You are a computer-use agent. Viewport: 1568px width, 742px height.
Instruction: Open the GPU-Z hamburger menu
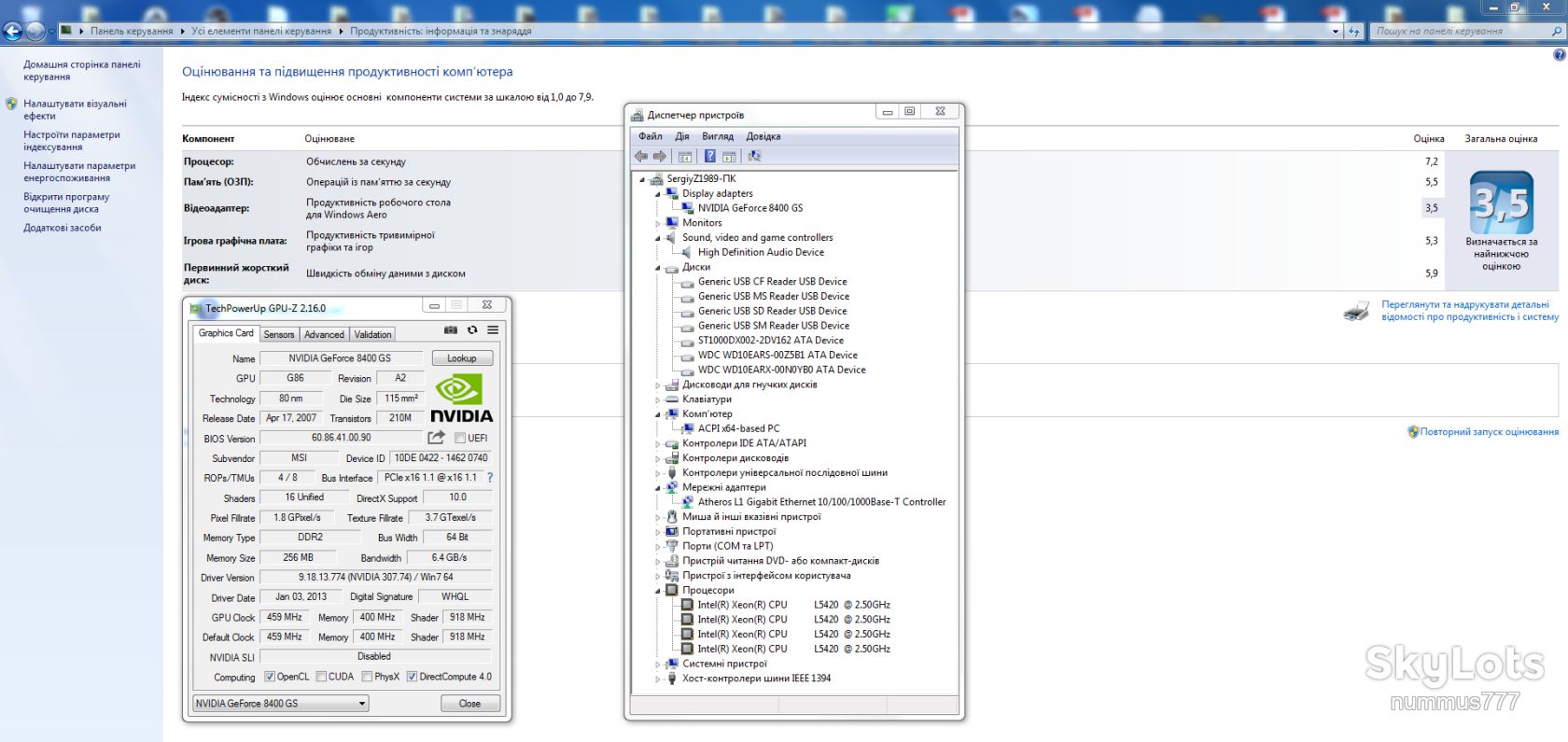[493, 330]
